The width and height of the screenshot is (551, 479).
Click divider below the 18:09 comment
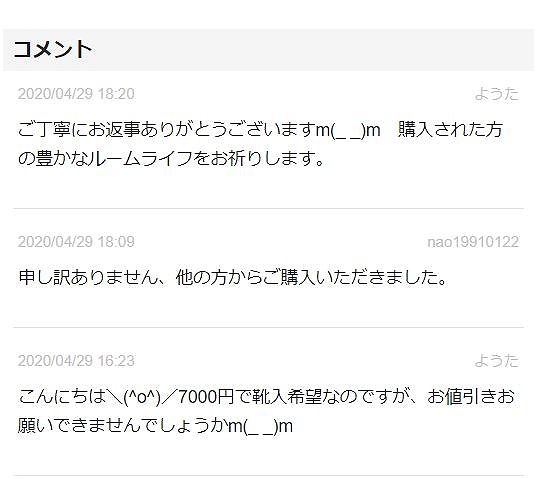point(268,327)
